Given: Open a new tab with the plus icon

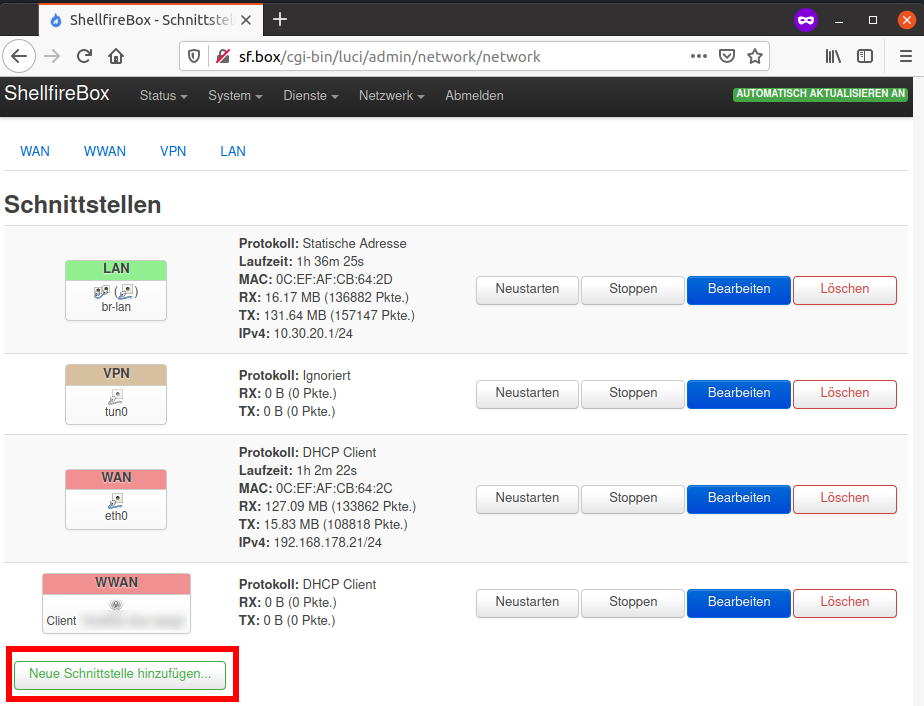Looking at the screenshot, I should point(280,20).
